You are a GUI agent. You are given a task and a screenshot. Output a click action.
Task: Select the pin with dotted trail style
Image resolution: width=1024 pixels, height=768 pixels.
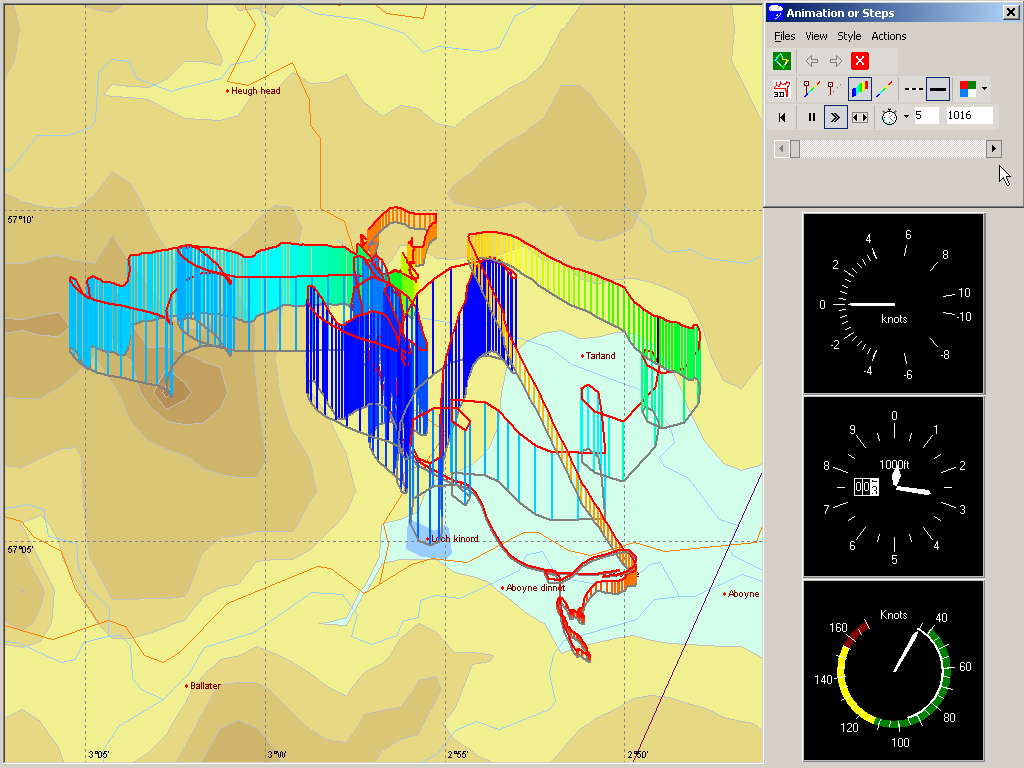(x=834, y=89)
